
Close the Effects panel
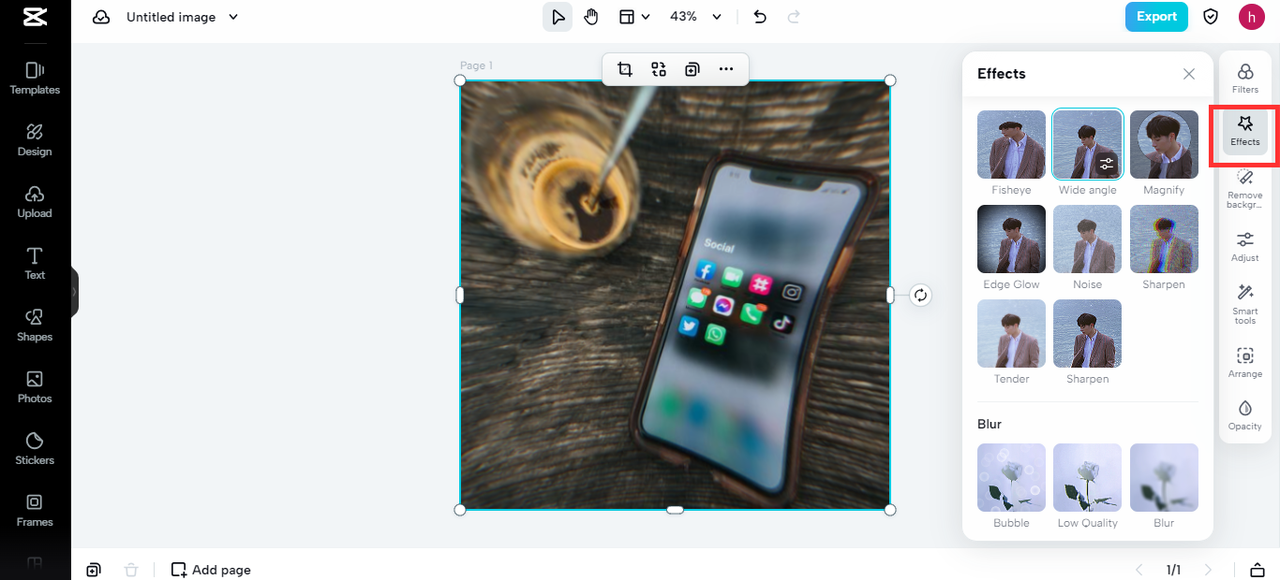point(1189,74)
